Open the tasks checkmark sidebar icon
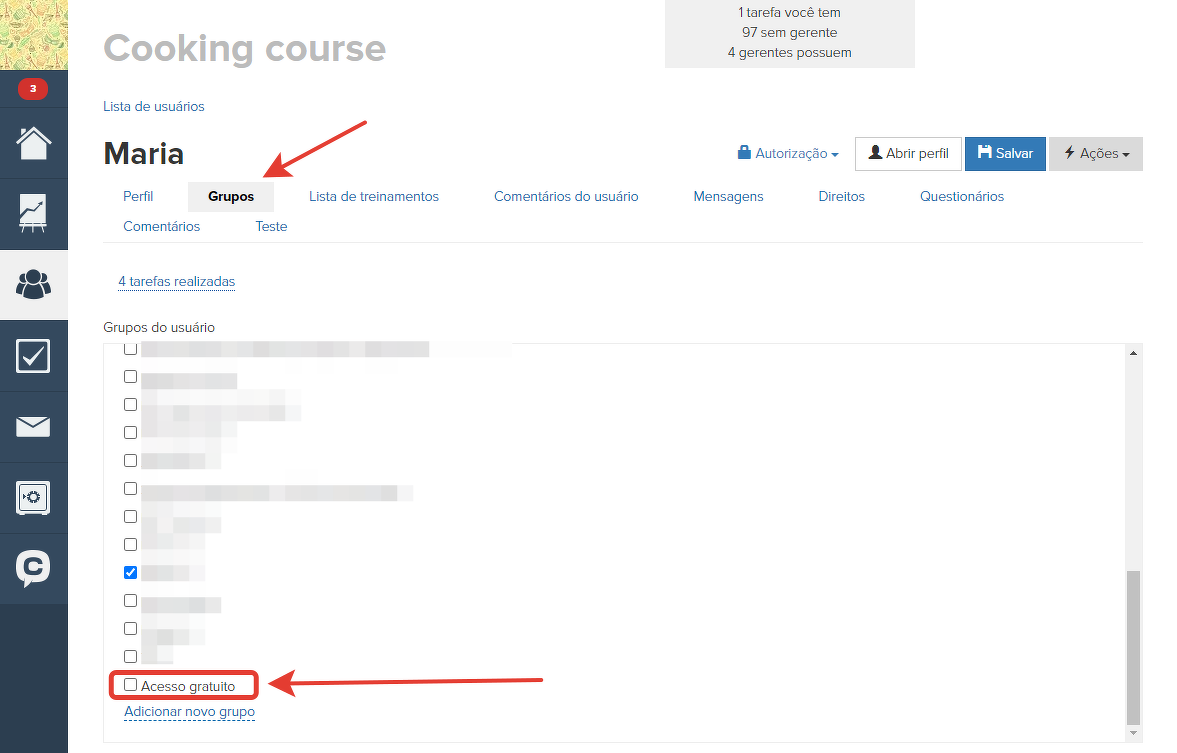This screenshot has width=1177, height=753. pyautogui.click(x=33, y=356)
